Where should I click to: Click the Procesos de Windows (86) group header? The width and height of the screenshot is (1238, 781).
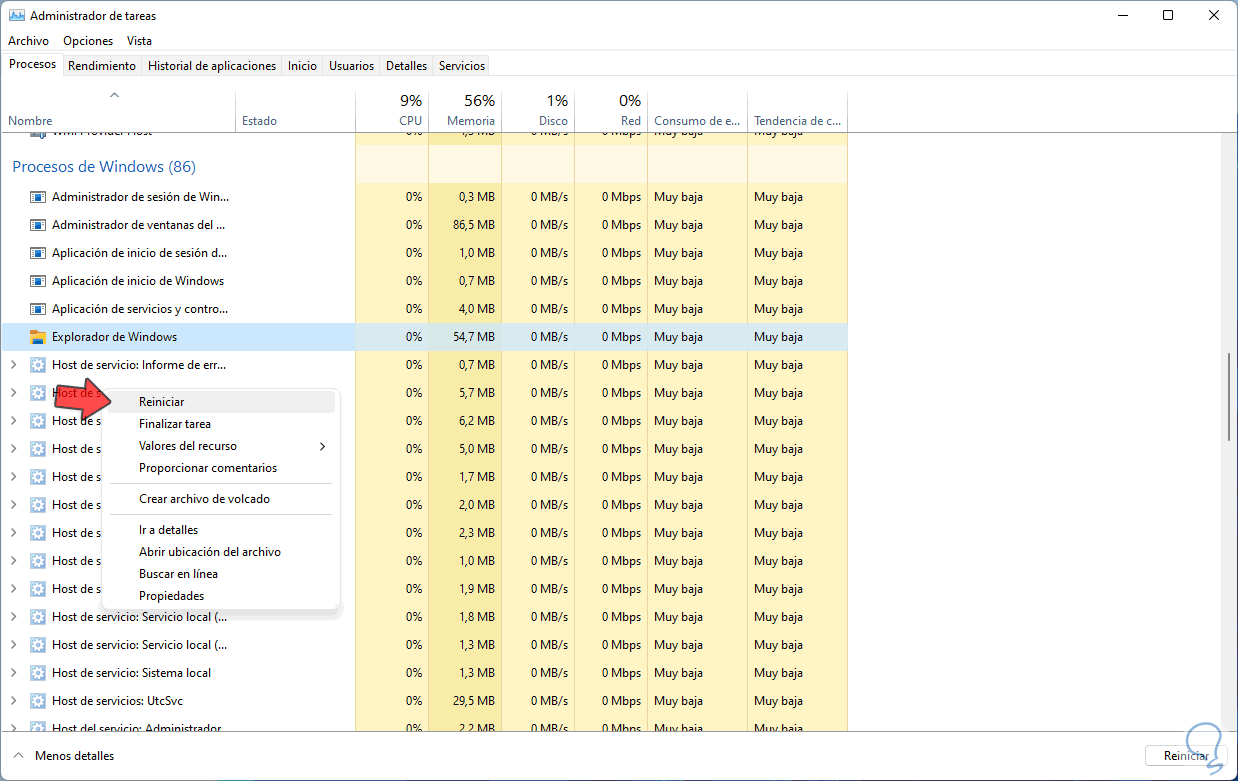[104, 166]
